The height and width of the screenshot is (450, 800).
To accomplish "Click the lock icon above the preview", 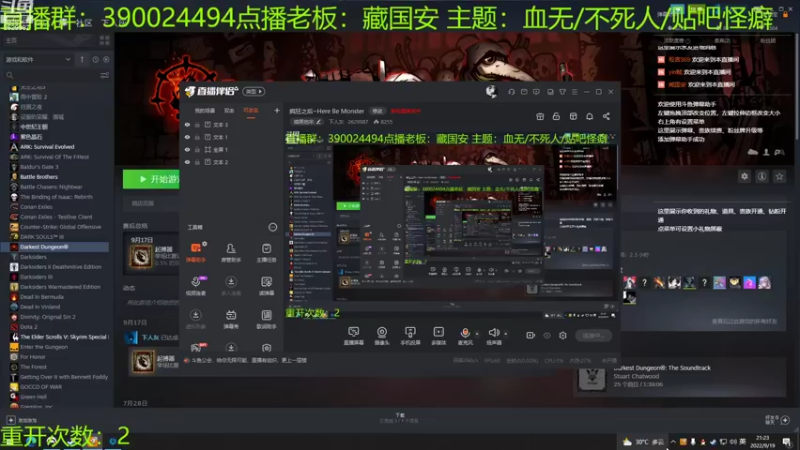I will point(556,116).
